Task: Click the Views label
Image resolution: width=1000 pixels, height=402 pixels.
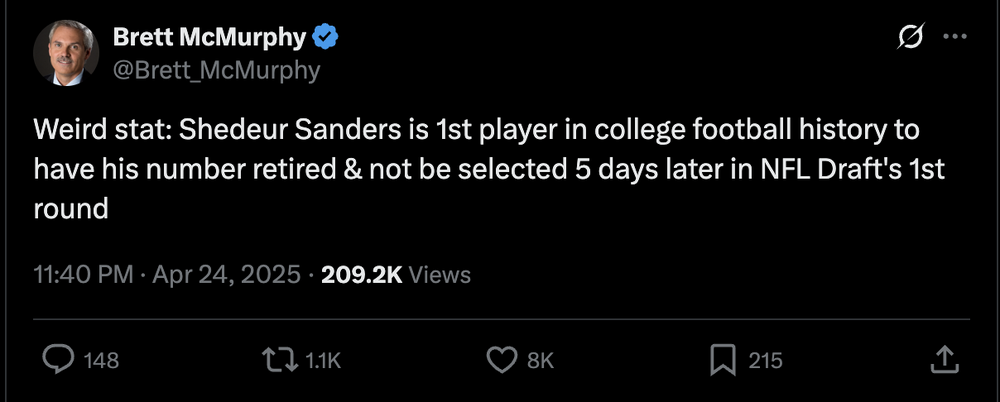Action: coord(440,274)
